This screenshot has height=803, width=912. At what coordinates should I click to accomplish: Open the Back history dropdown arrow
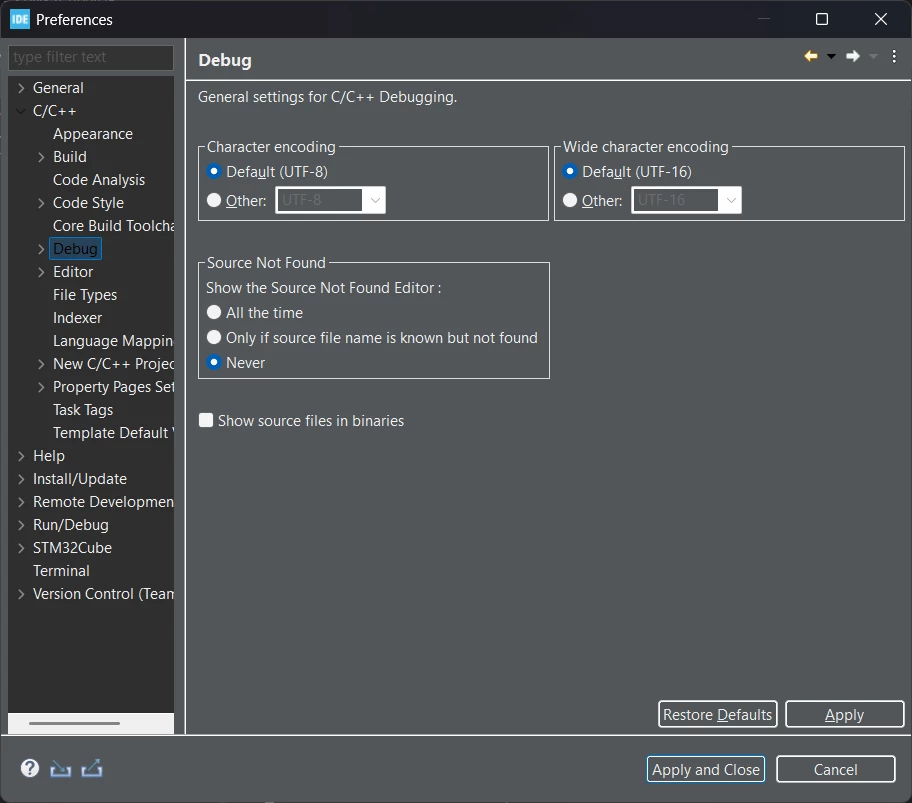coord(831,56)
